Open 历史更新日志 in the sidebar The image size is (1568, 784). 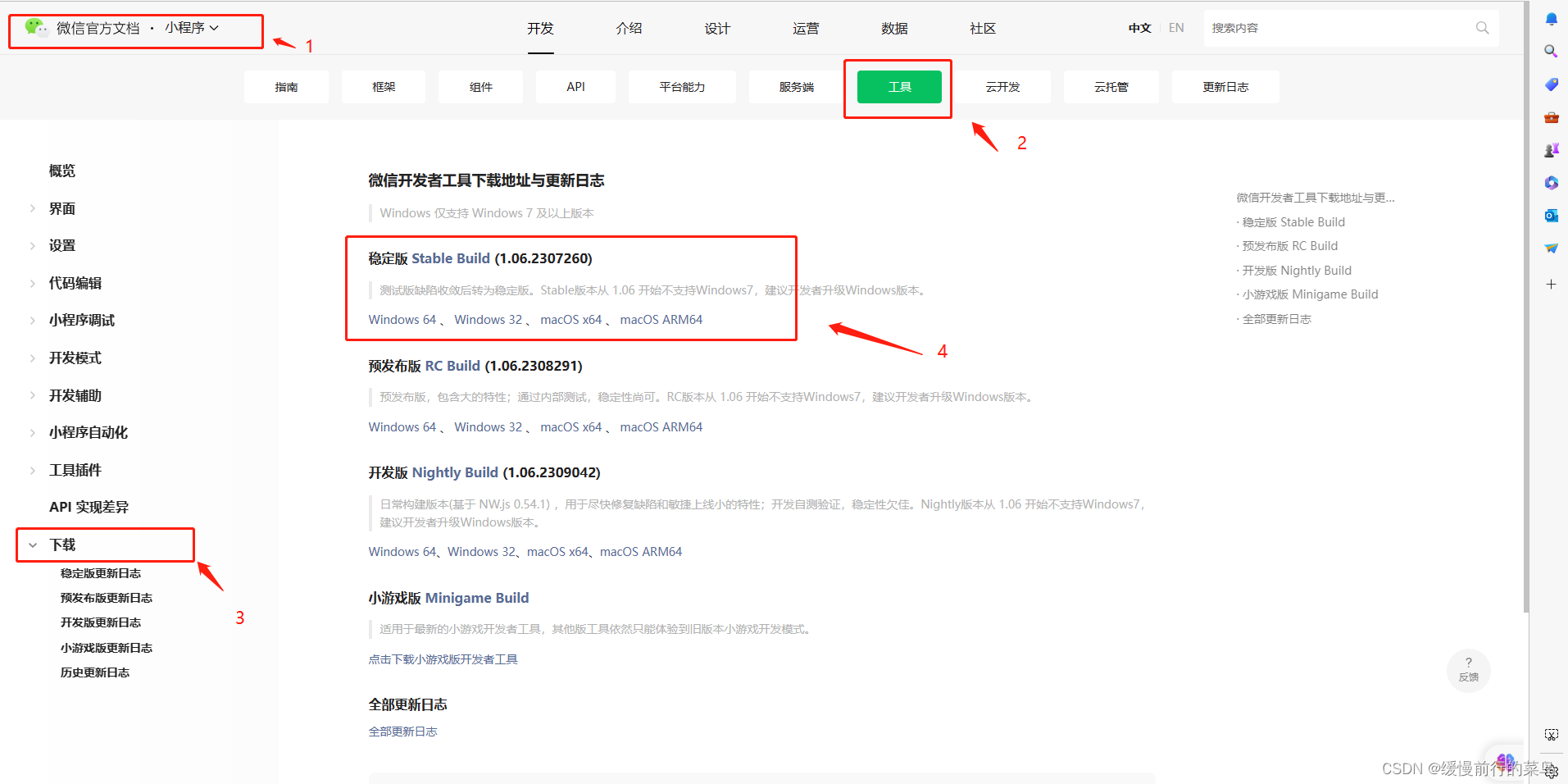[x=95, y=672]
